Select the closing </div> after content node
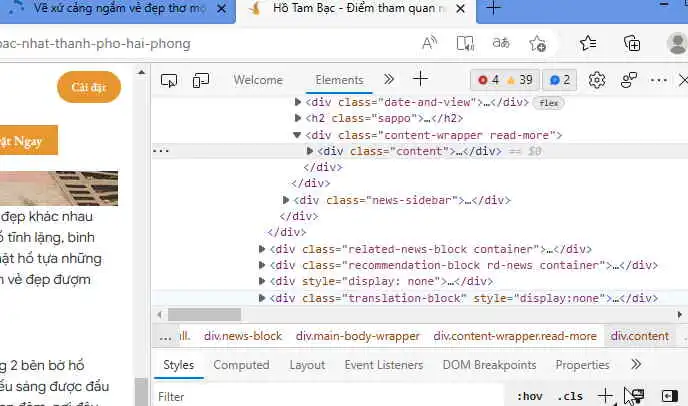 (x=323, y=167)
